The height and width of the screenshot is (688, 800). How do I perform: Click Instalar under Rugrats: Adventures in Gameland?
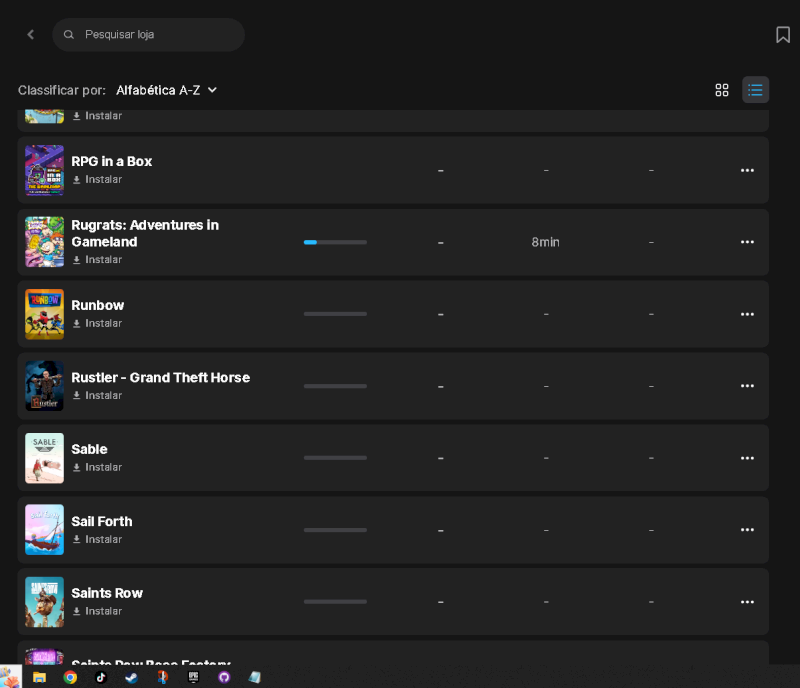[97, 260]
